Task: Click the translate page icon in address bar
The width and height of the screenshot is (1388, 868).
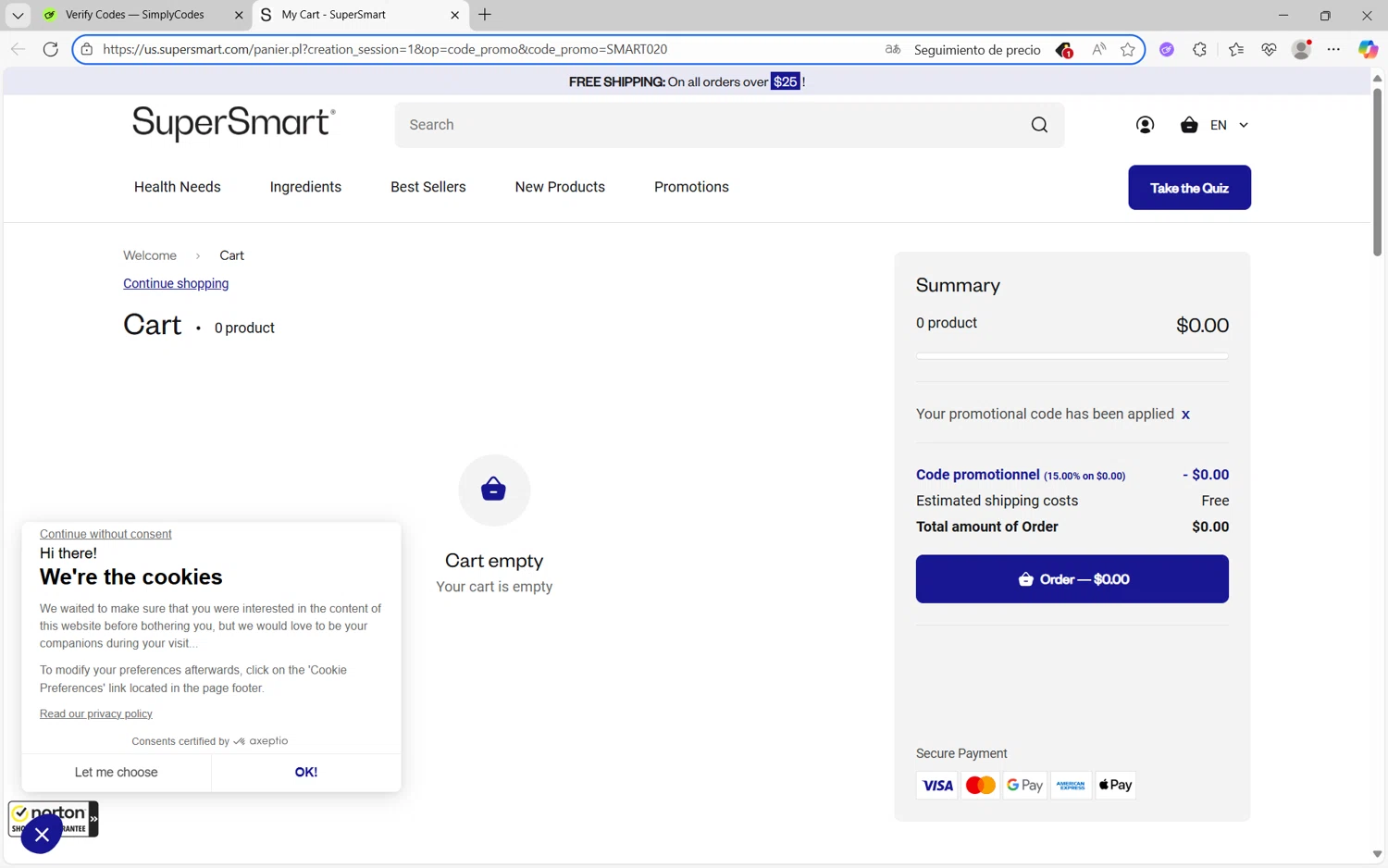Action: pos(893,49)
